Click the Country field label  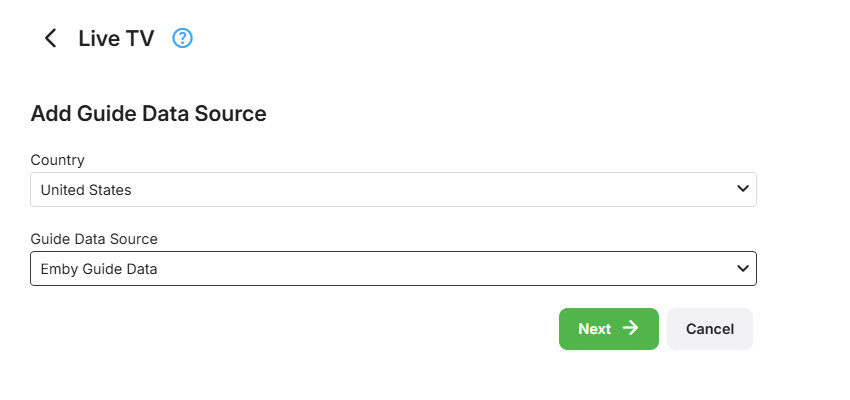[57, 160]
